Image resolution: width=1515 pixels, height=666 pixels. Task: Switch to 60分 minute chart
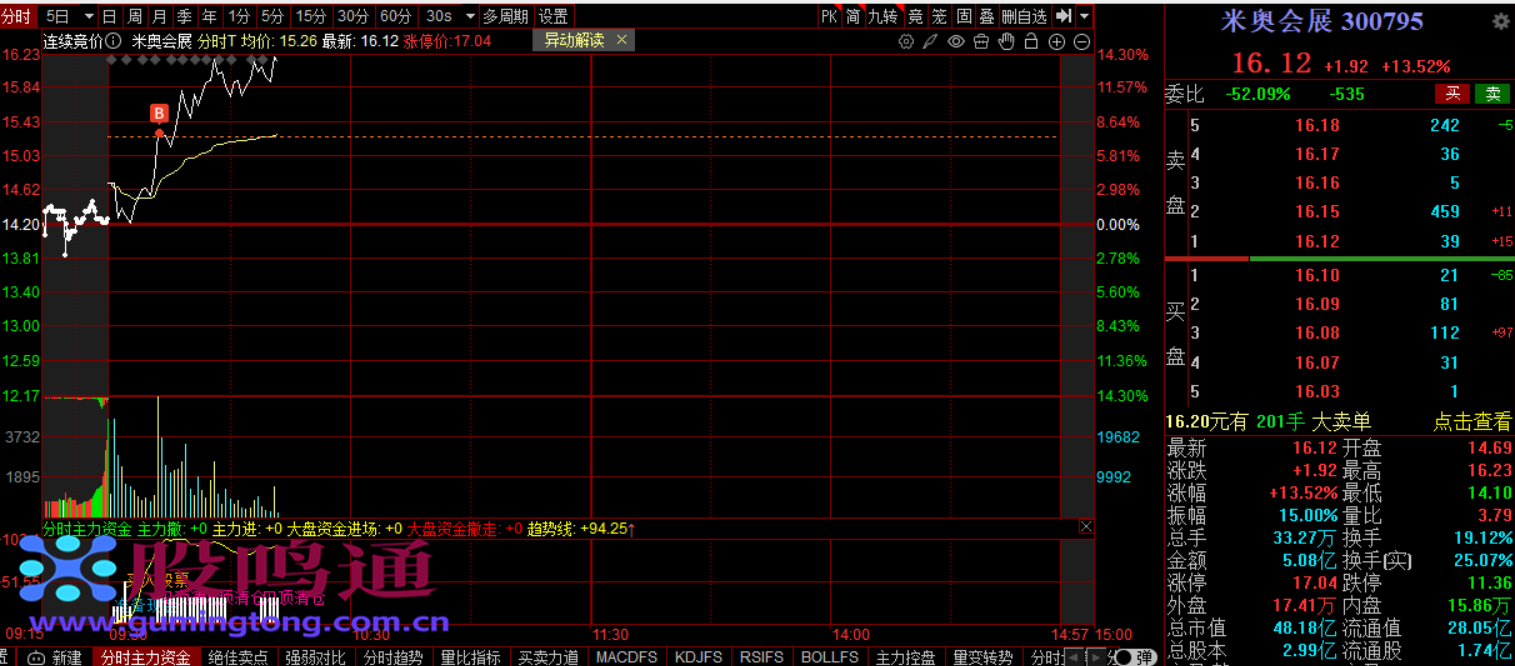coord(396,16)
